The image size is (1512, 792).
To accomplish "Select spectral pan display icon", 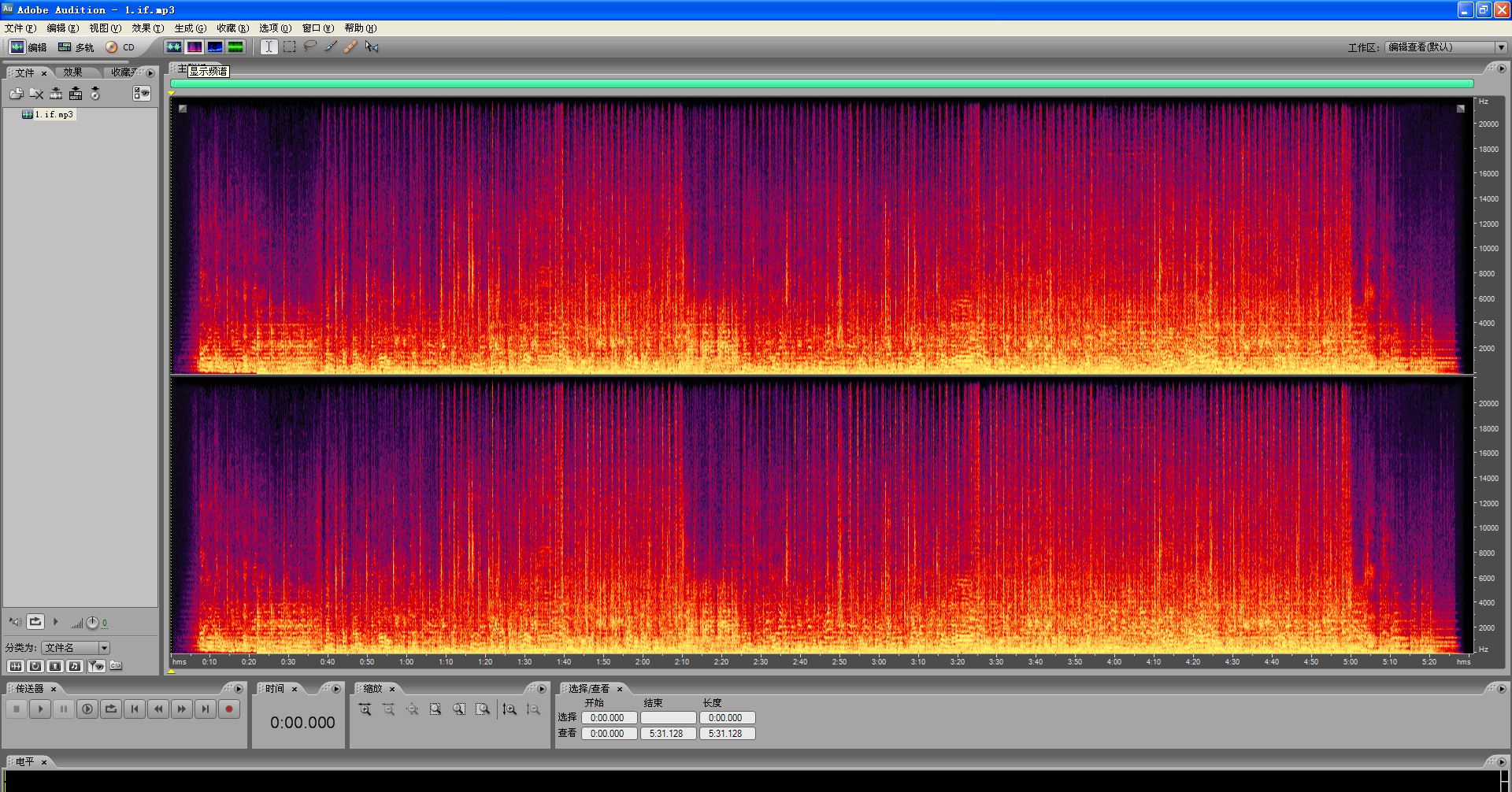I will point(215,47).
